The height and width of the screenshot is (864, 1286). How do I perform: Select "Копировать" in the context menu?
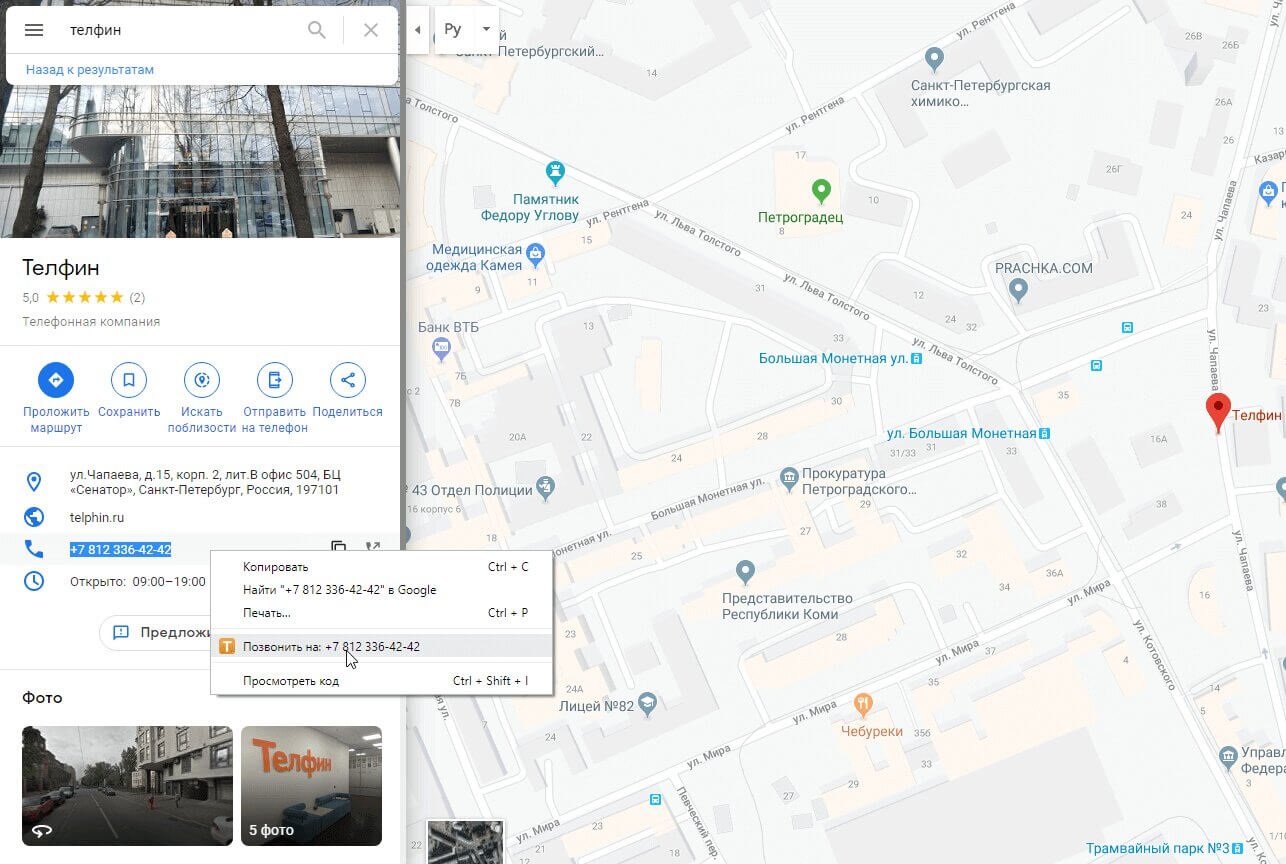point(380,567)
